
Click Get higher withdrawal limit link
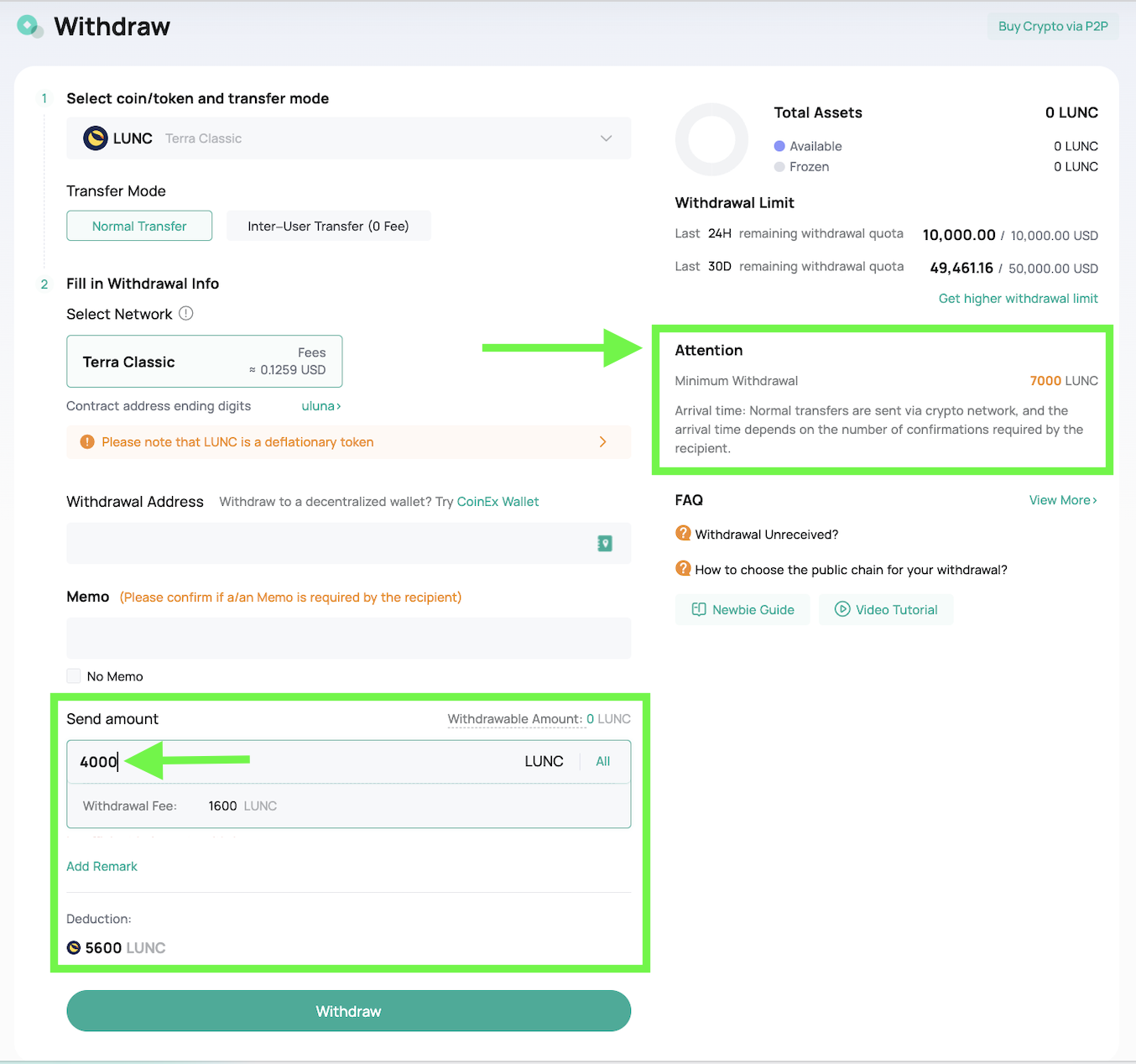click(x=1018, y=299)
